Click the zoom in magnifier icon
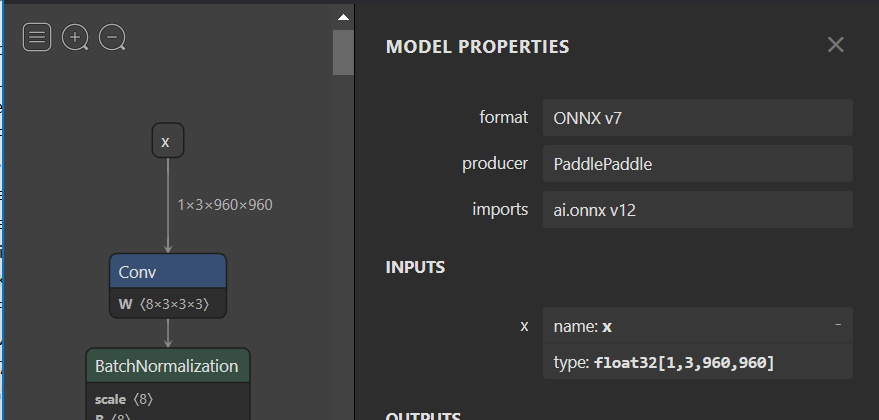The height and width of the screenshot is (420, 879). [75, 38]
